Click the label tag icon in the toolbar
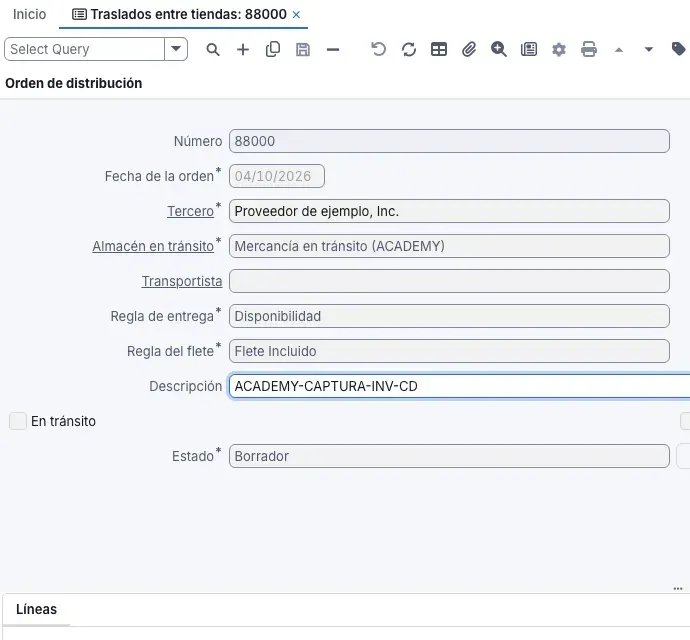This screenshot has height=640, width=690. (679, 49)
